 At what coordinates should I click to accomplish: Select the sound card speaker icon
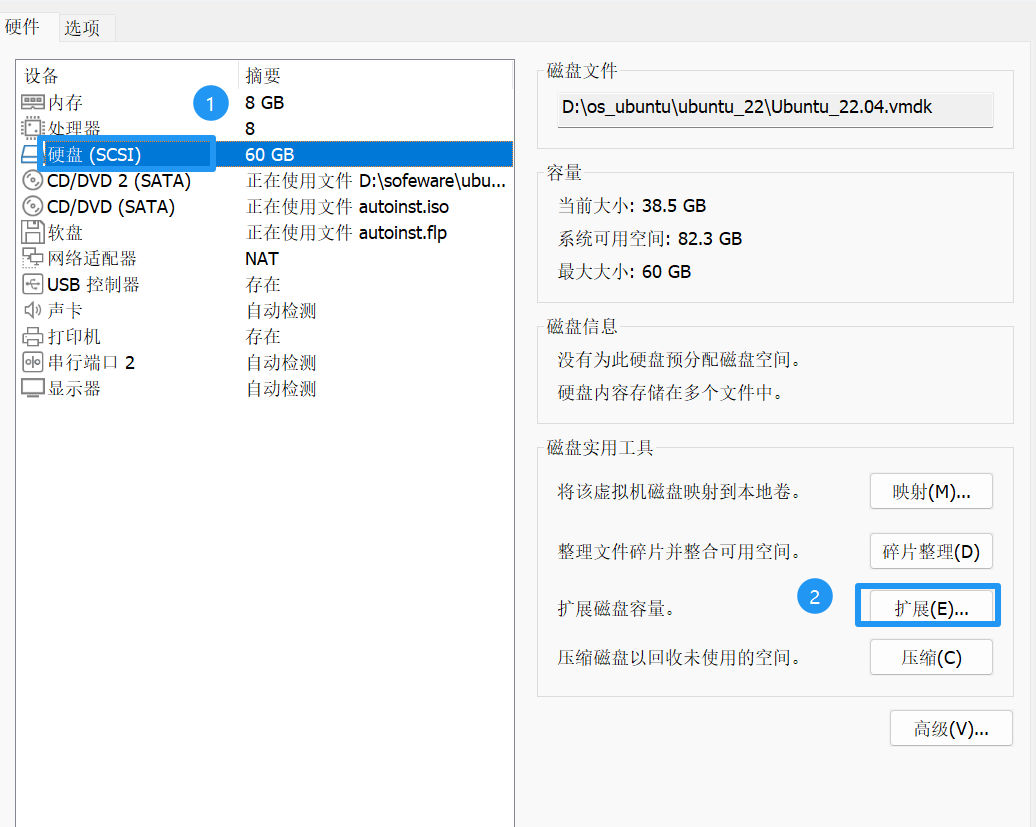[x=32, y=310]
